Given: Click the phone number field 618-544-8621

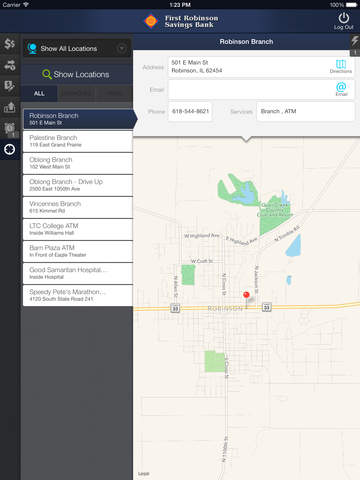Looking at the screenshot, I should [190, 111].
